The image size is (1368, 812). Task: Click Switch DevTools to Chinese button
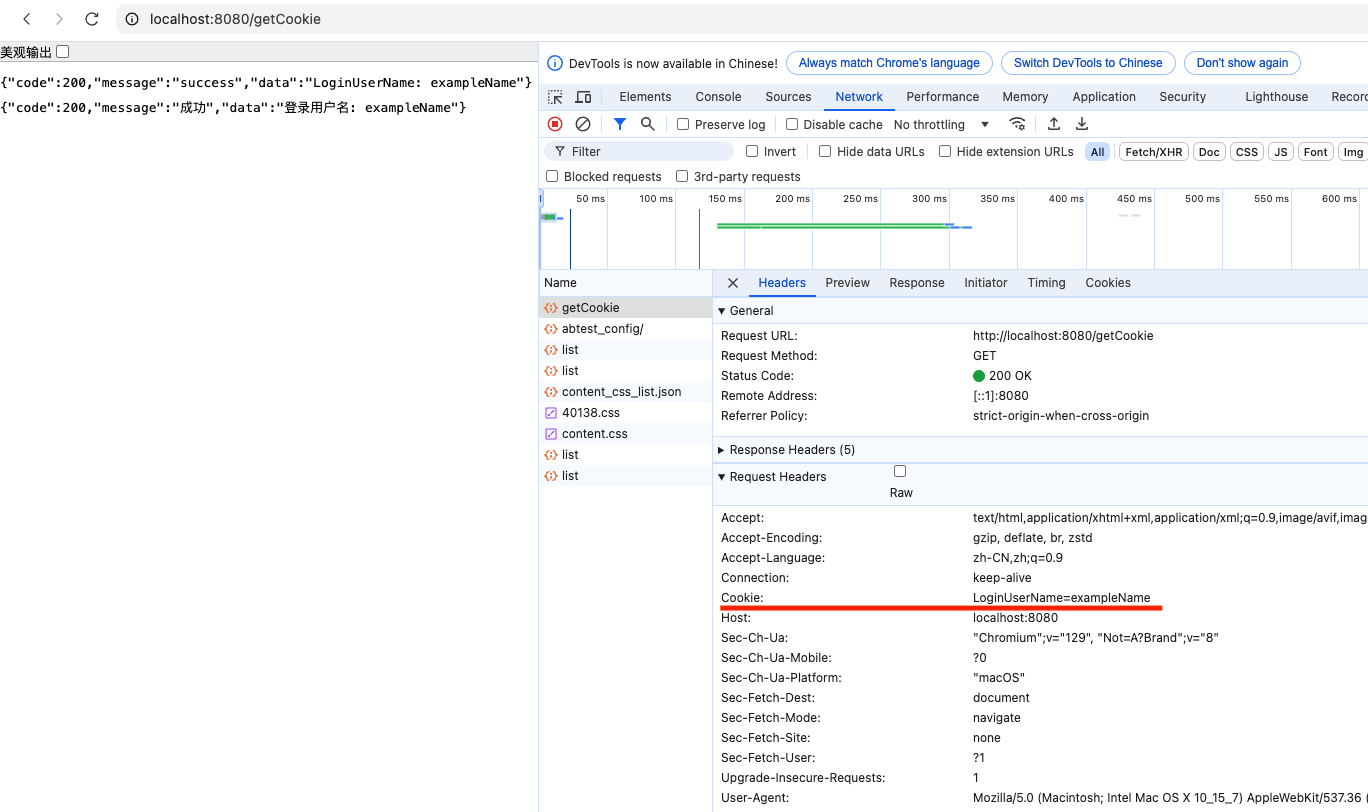click(1088, 63)
